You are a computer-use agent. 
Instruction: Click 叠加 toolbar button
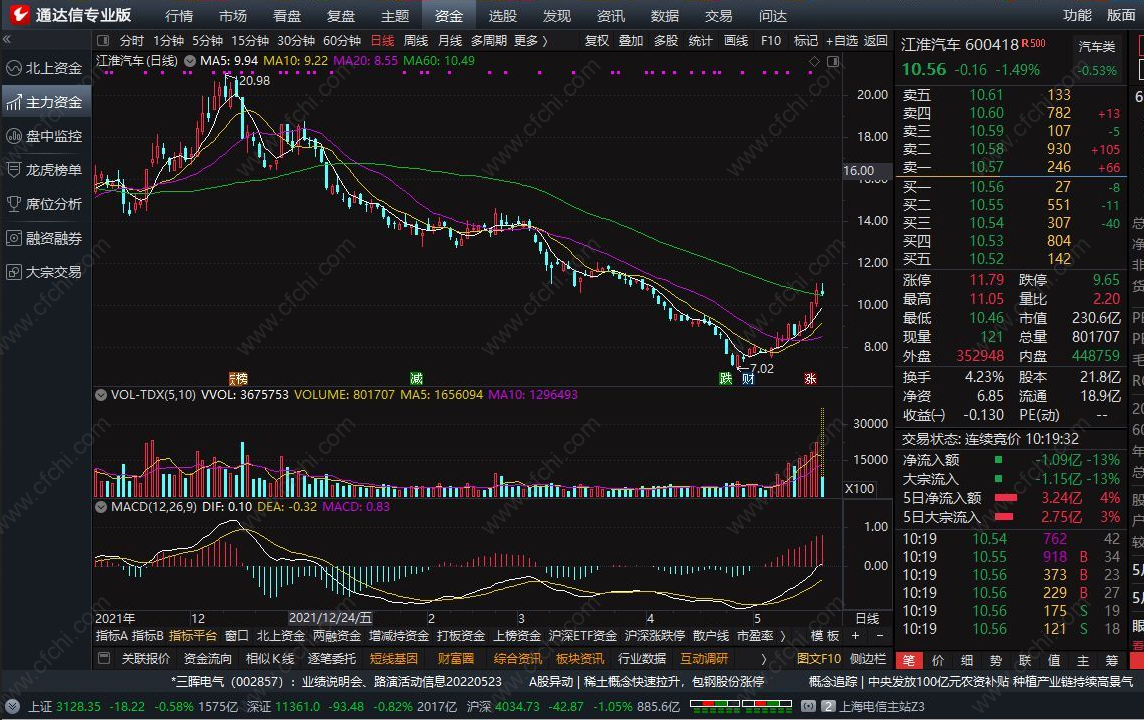630,41
